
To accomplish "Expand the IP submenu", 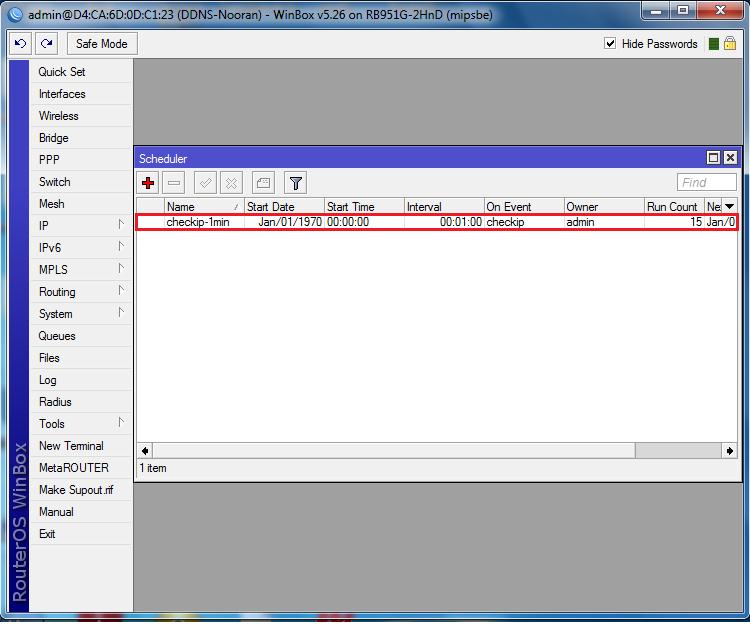I will tap(70, 226).
